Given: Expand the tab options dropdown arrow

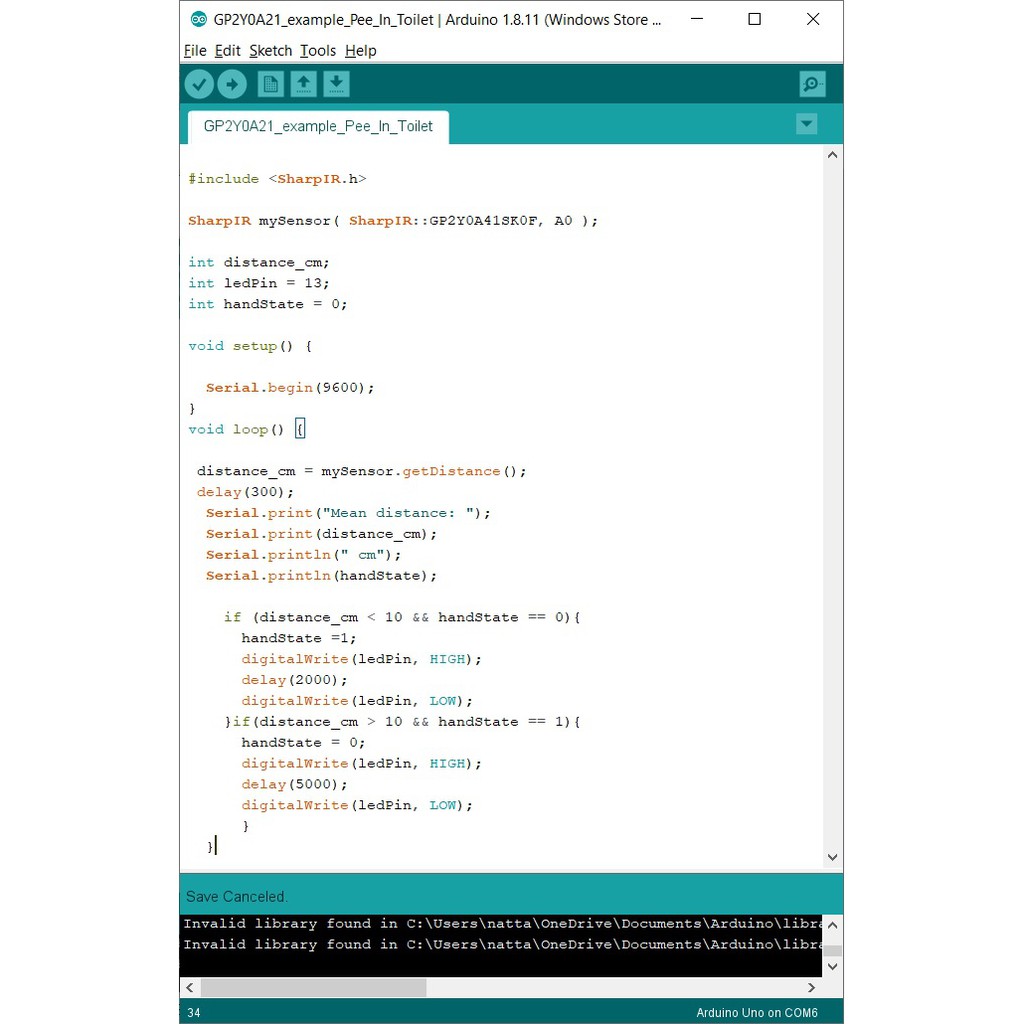Looking at the screenshot, I should tap(806, 124).
